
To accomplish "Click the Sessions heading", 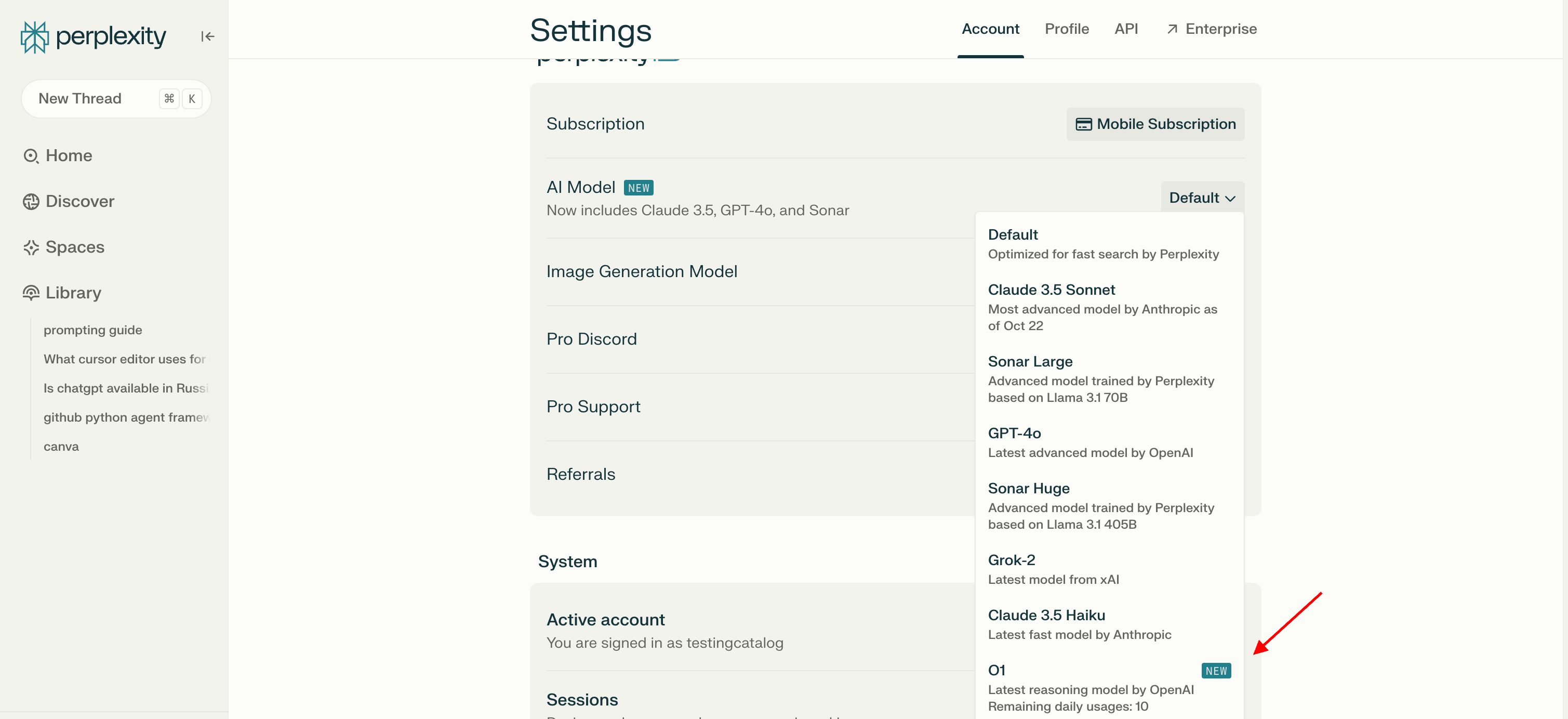I will pyautogui.click(x=582, y=699).
